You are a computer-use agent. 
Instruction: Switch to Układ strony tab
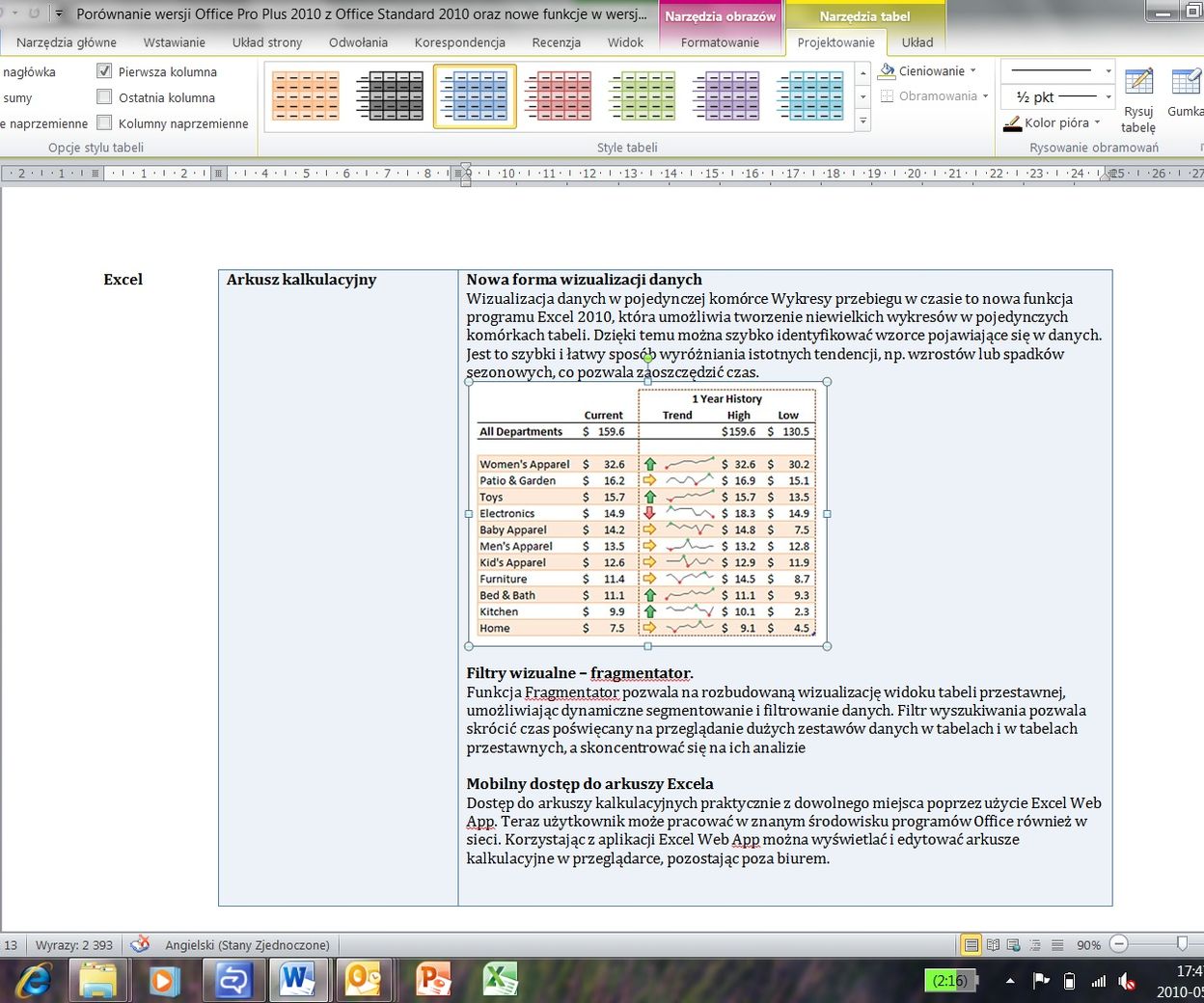(x=267, y=42)
